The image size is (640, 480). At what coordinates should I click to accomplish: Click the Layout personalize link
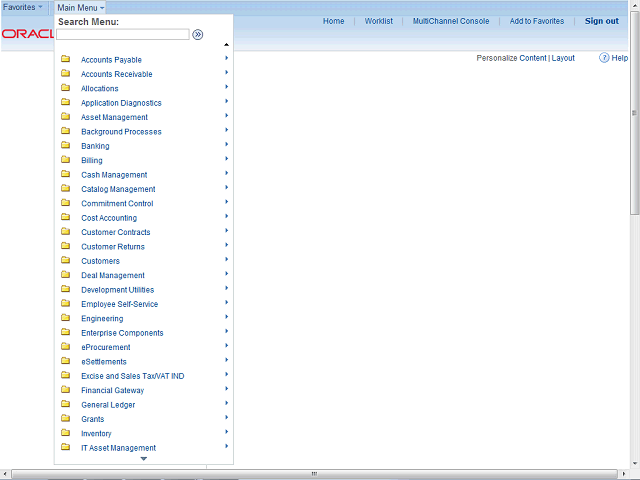coord(563,58)
